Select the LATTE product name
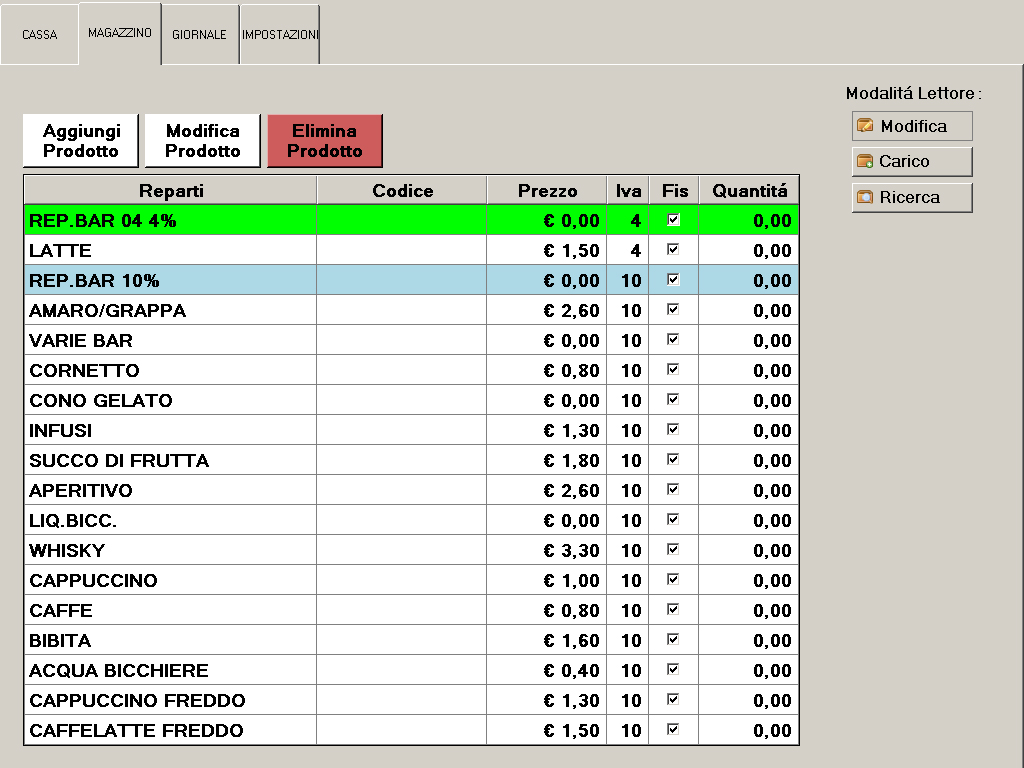1024x768 pixels. click(x=60, y=251)
